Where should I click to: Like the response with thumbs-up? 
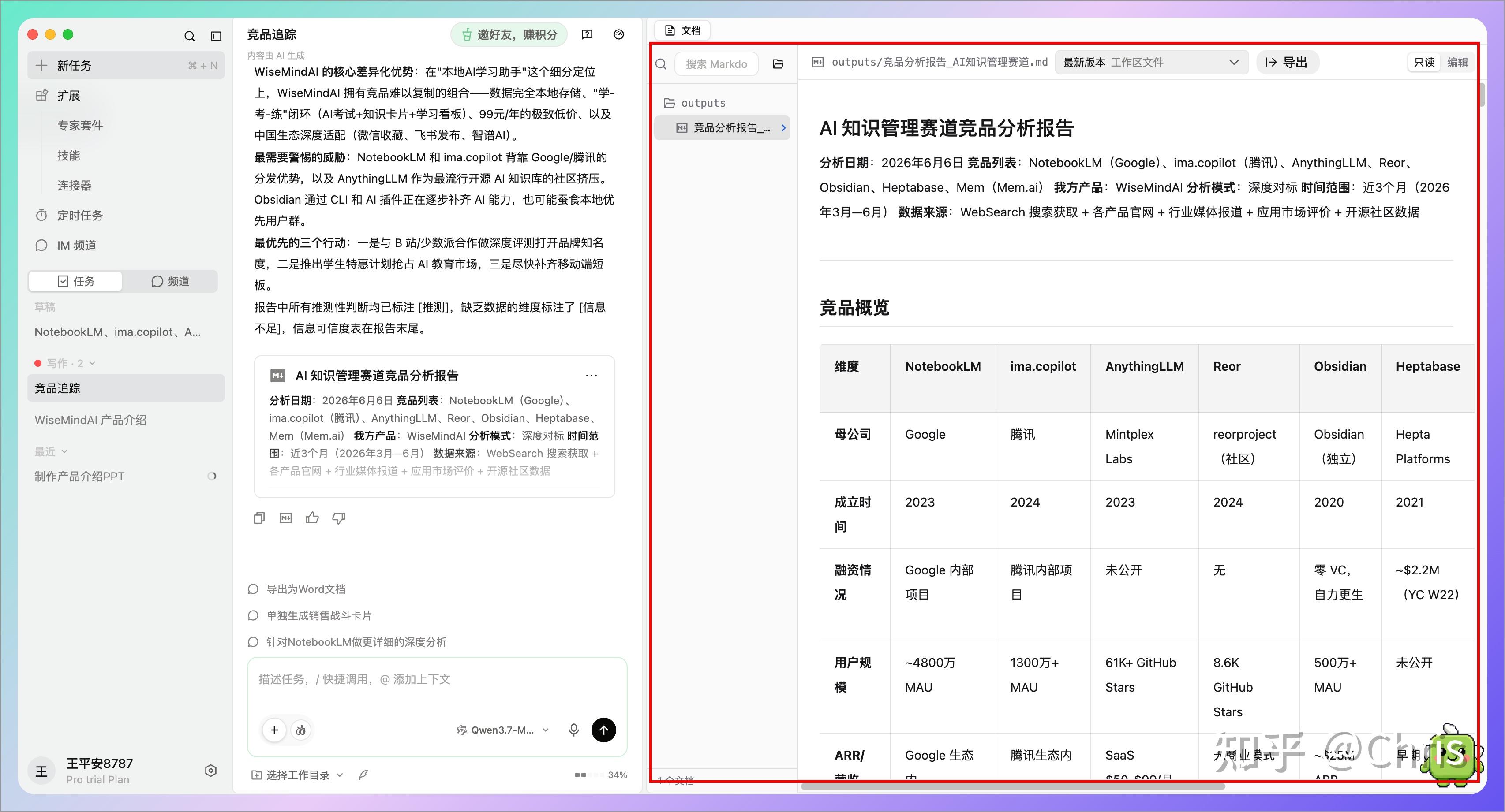pos(312,518)
